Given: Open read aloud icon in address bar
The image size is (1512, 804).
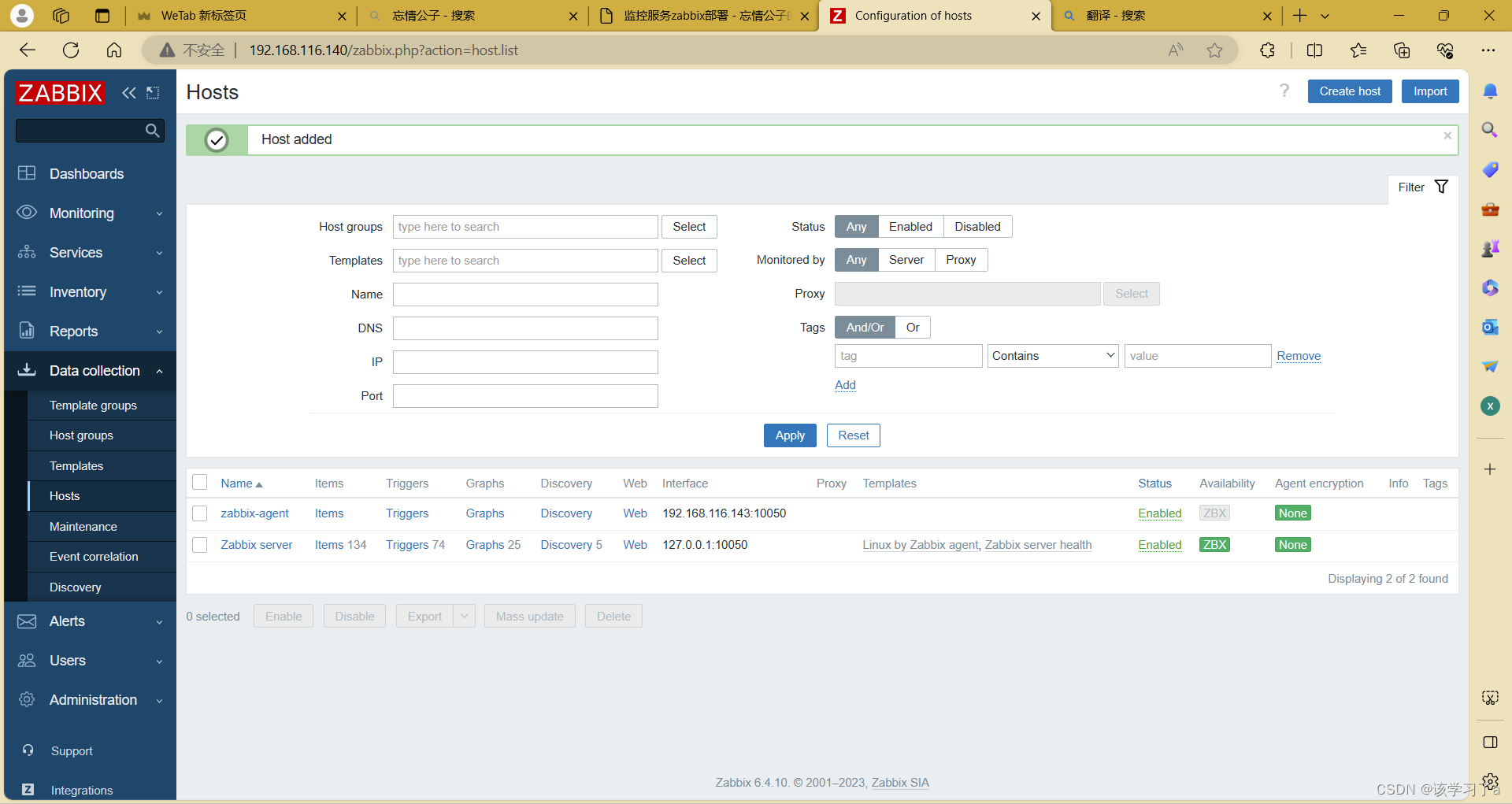Looking at the screenshot, I should [x=1176, y=50].
